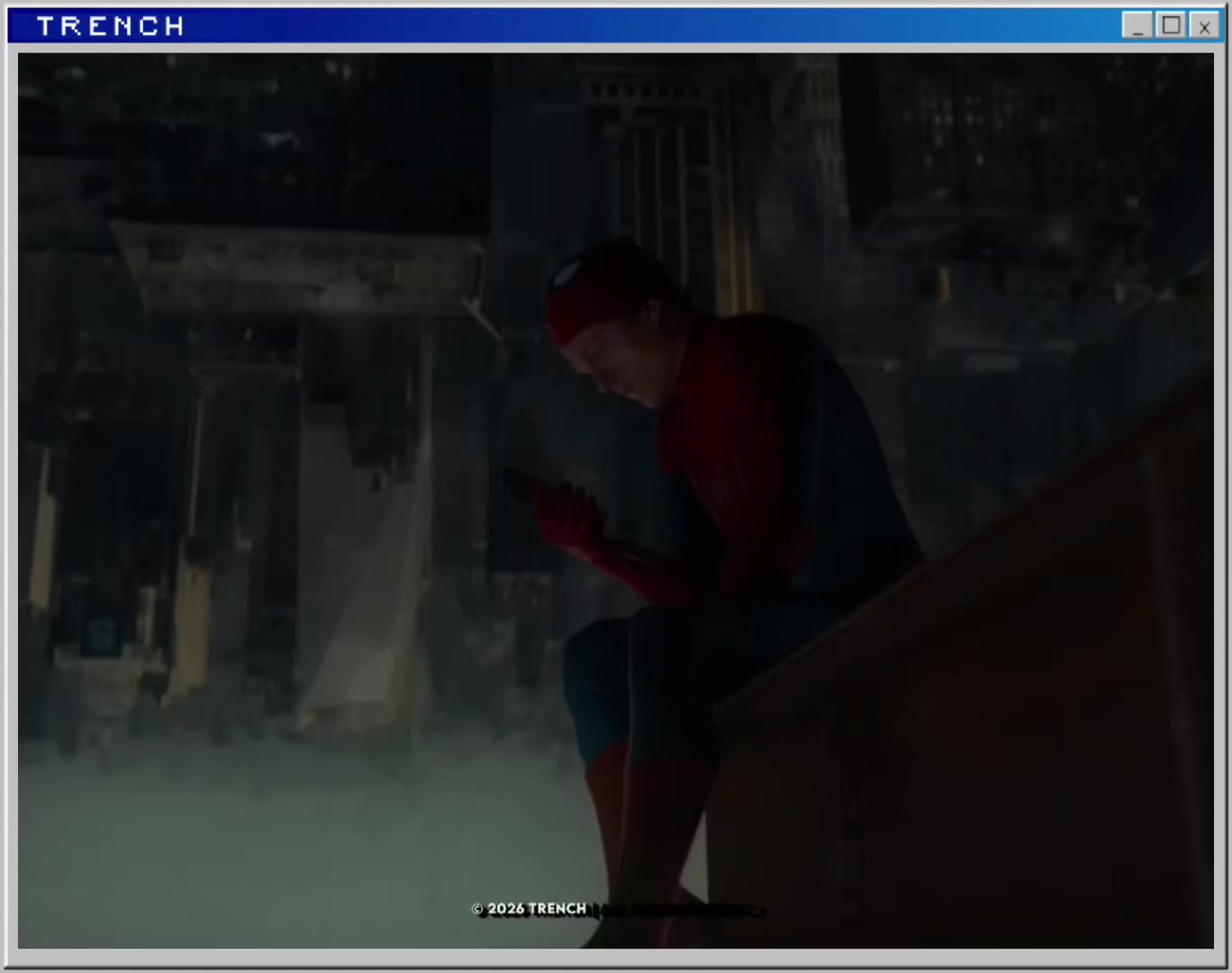Close the TRENCH window
This screenshot has height=973, width=1232.
click(x=1204, y=25)
